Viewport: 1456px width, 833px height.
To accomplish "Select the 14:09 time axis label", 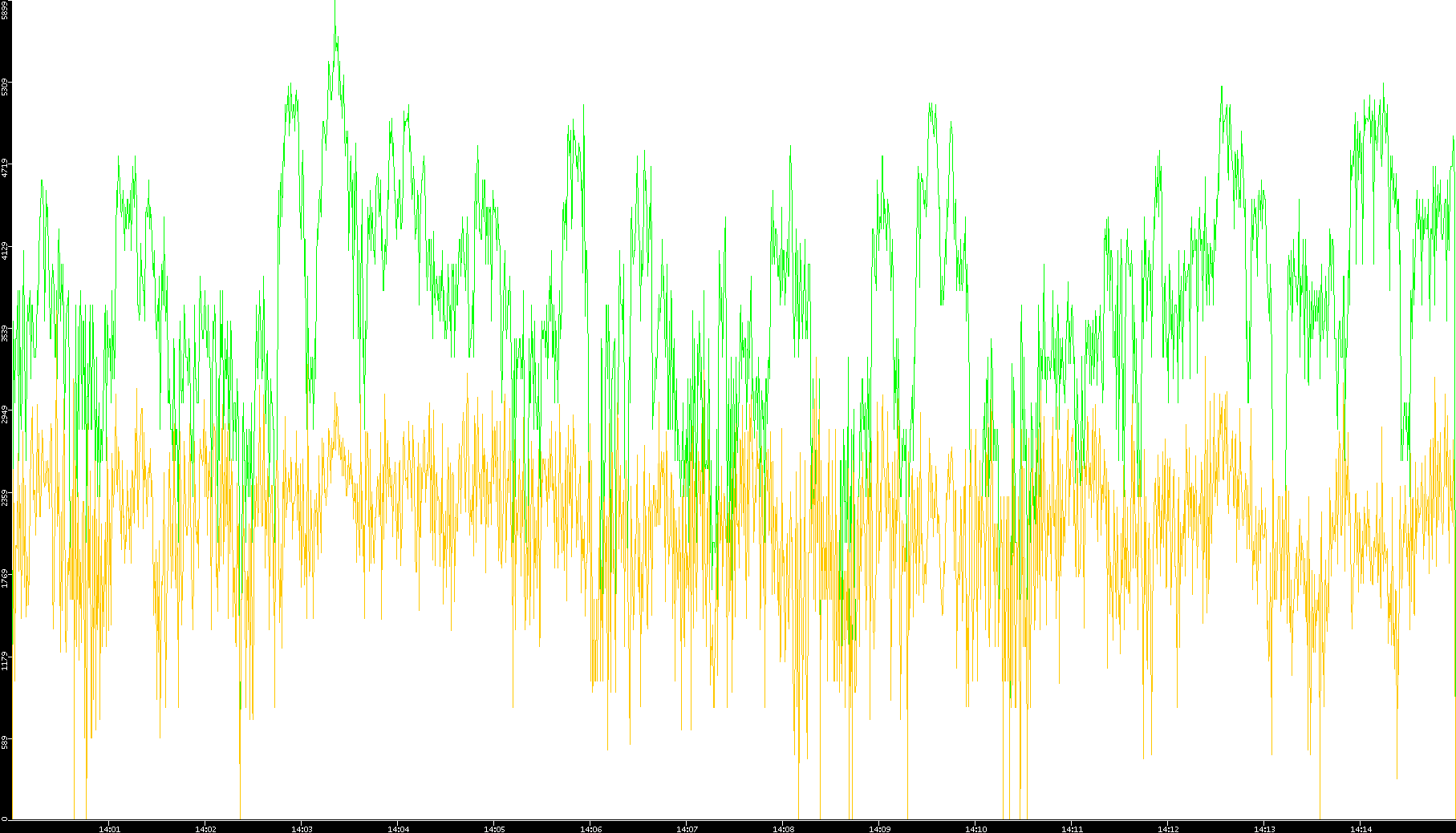I will click(x=879, y=828).
